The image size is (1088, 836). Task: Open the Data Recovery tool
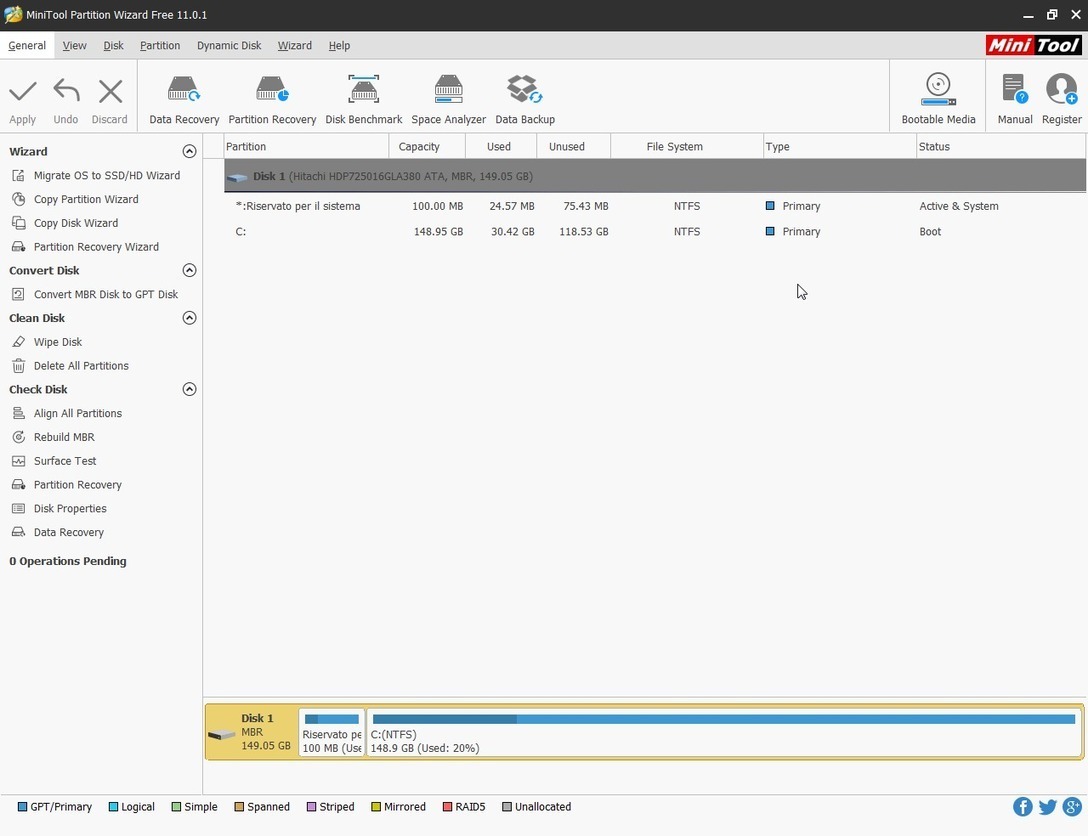pos(184,100)
